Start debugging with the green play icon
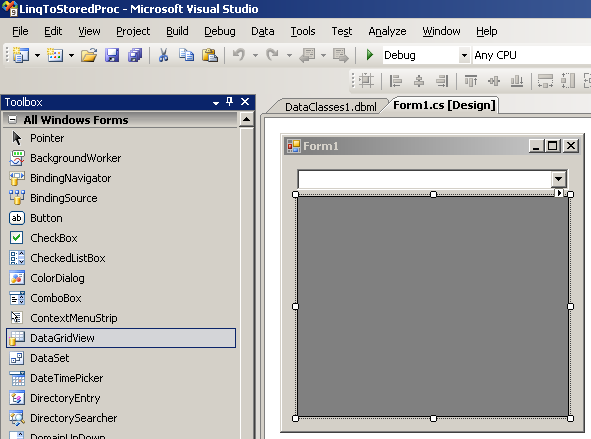The height and width of the screenshot is (439, 591). coord(370,55)
